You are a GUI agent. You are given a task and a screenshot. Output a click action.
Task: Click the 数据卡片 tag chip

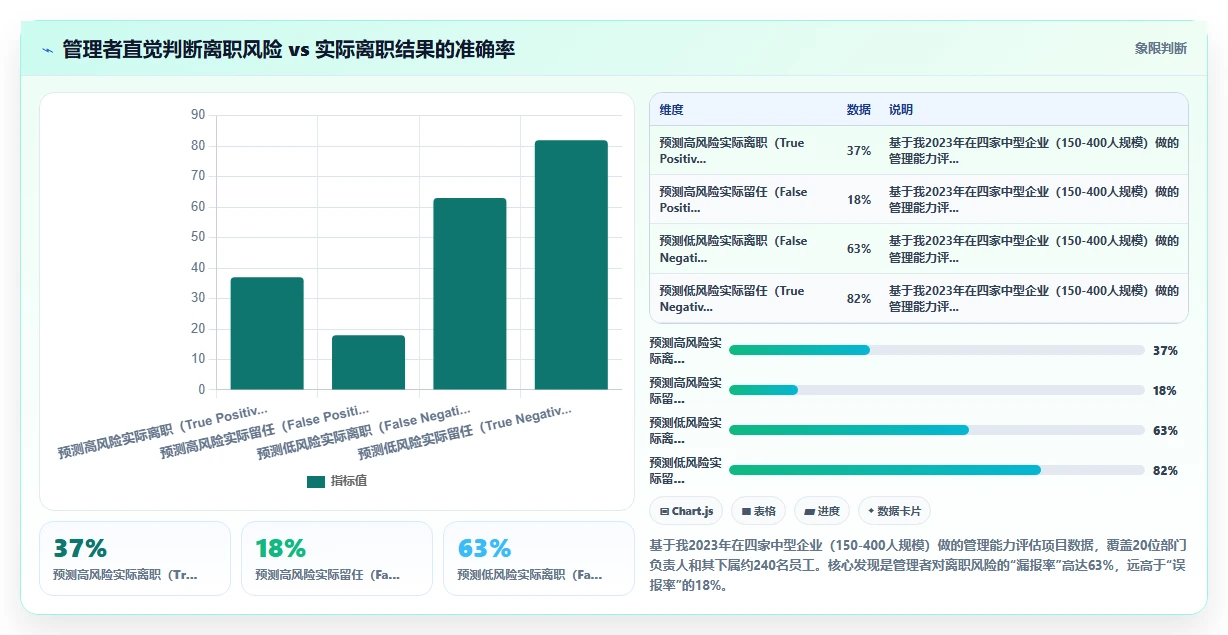point(894,511)
